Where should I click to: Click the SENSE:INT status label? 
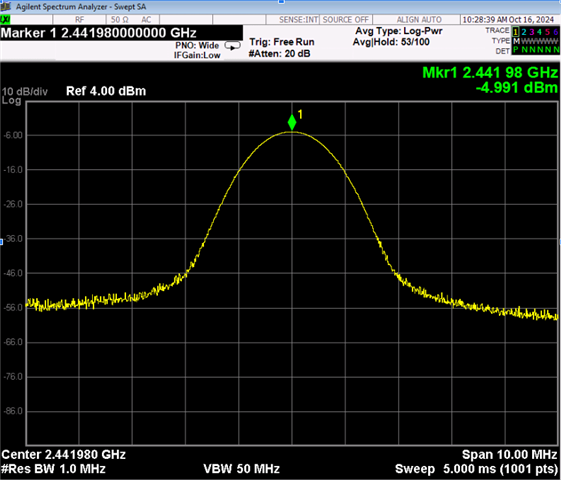coord(298,20)
